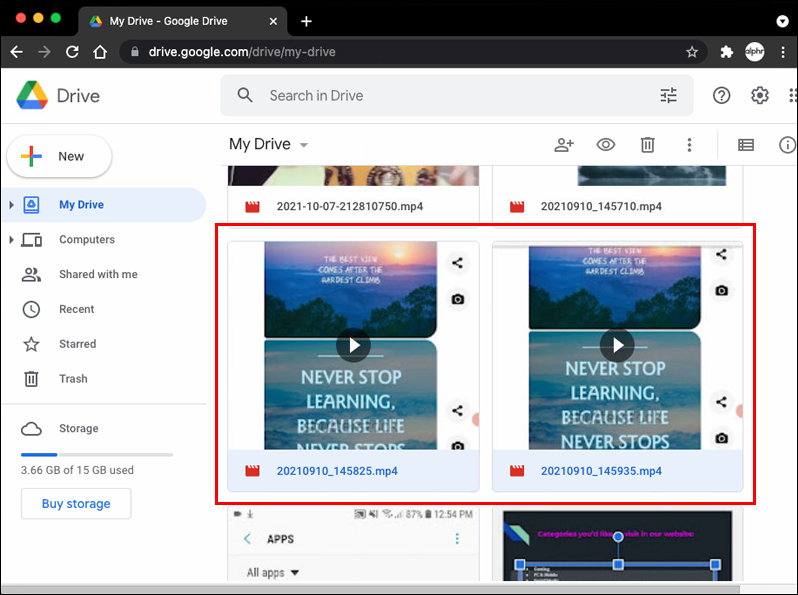Open the My Drive title dropdown
Screen dimensions: 798x595
tap(304, 145)
